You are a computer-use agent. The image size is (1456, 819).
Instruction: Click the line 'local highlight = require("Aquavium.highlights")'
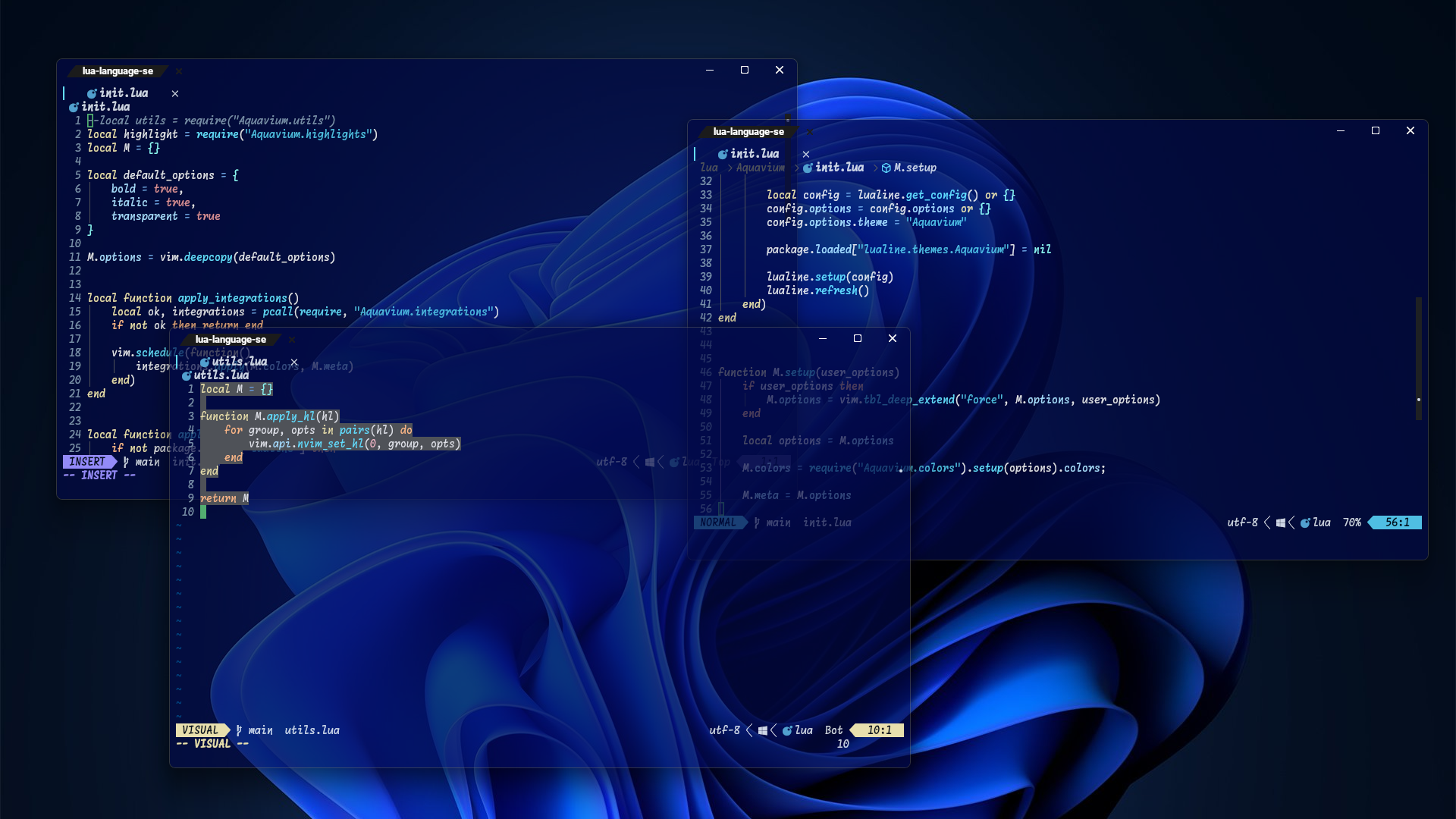[x=232, y=134]
